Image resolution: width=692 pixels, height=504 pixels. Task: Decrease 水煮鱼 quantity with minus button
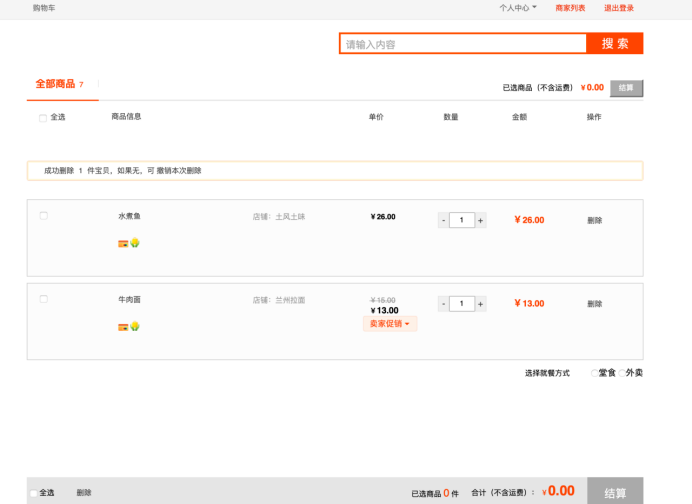tap(443, 220)
